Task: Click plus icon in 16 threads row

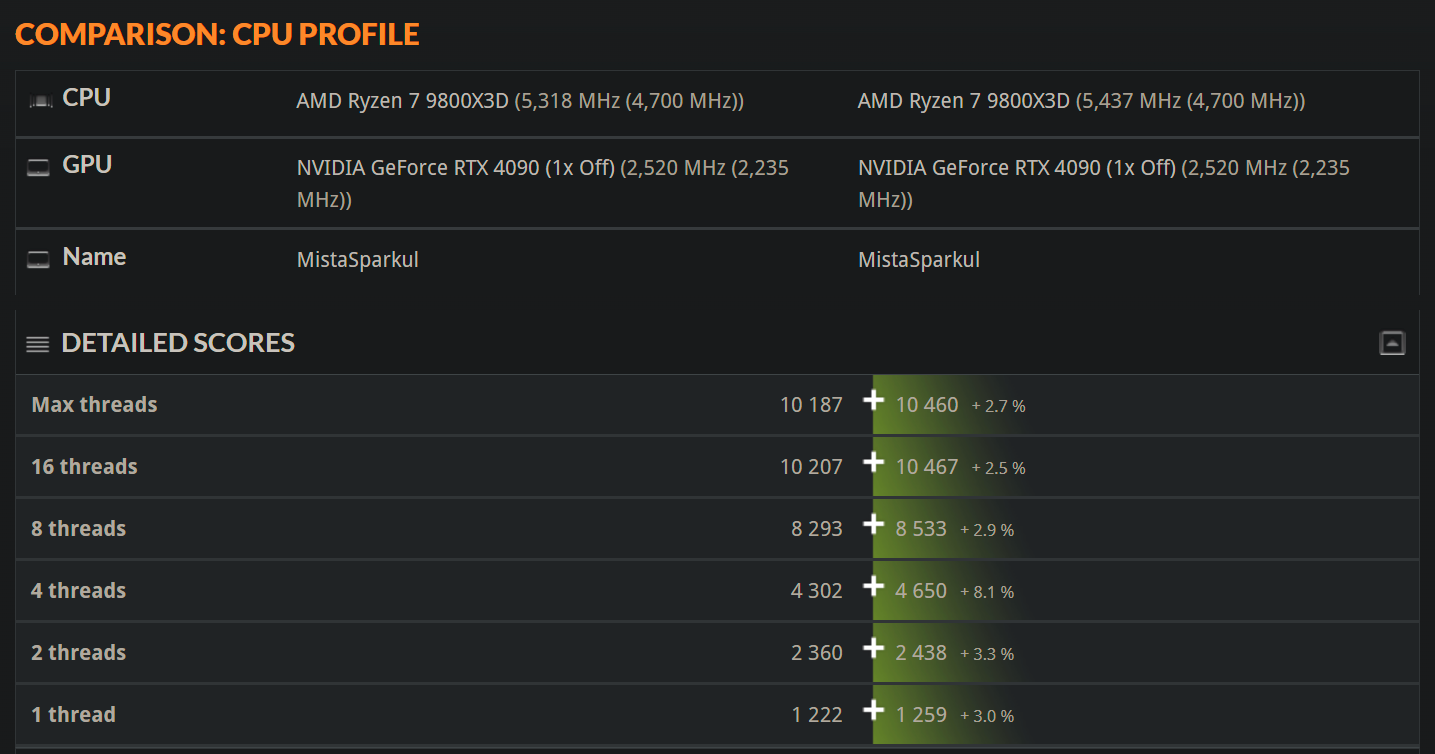Action: (x=874, y=462)
